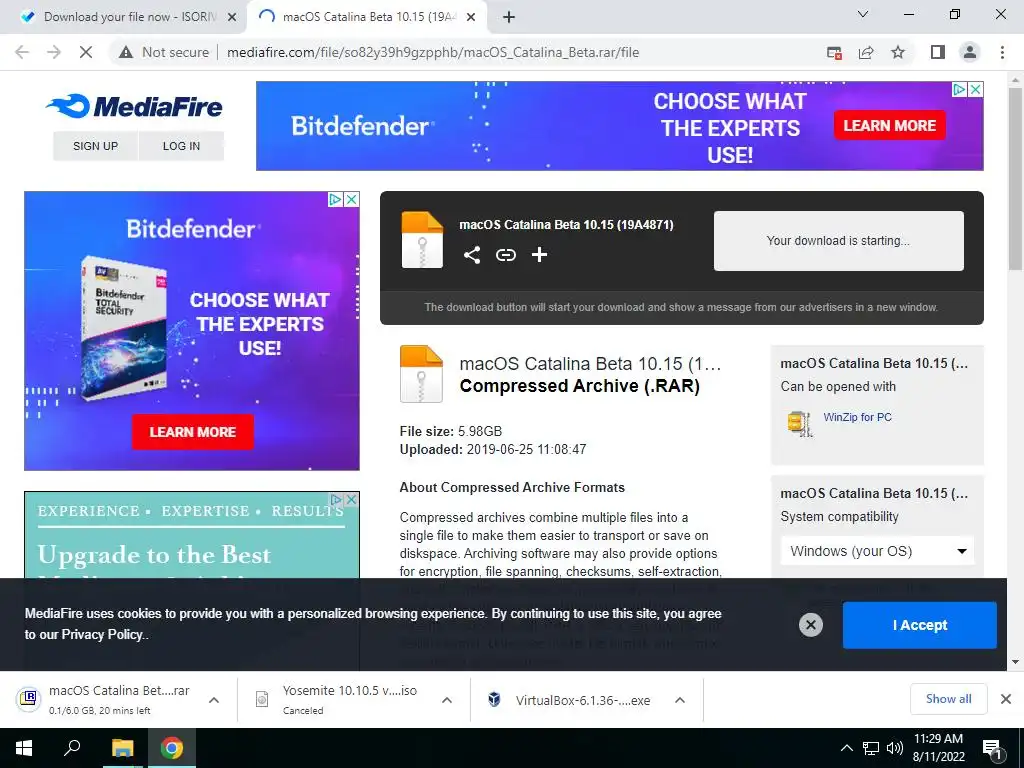Click the About Compressed Archive Formats heading

[512, 487]
